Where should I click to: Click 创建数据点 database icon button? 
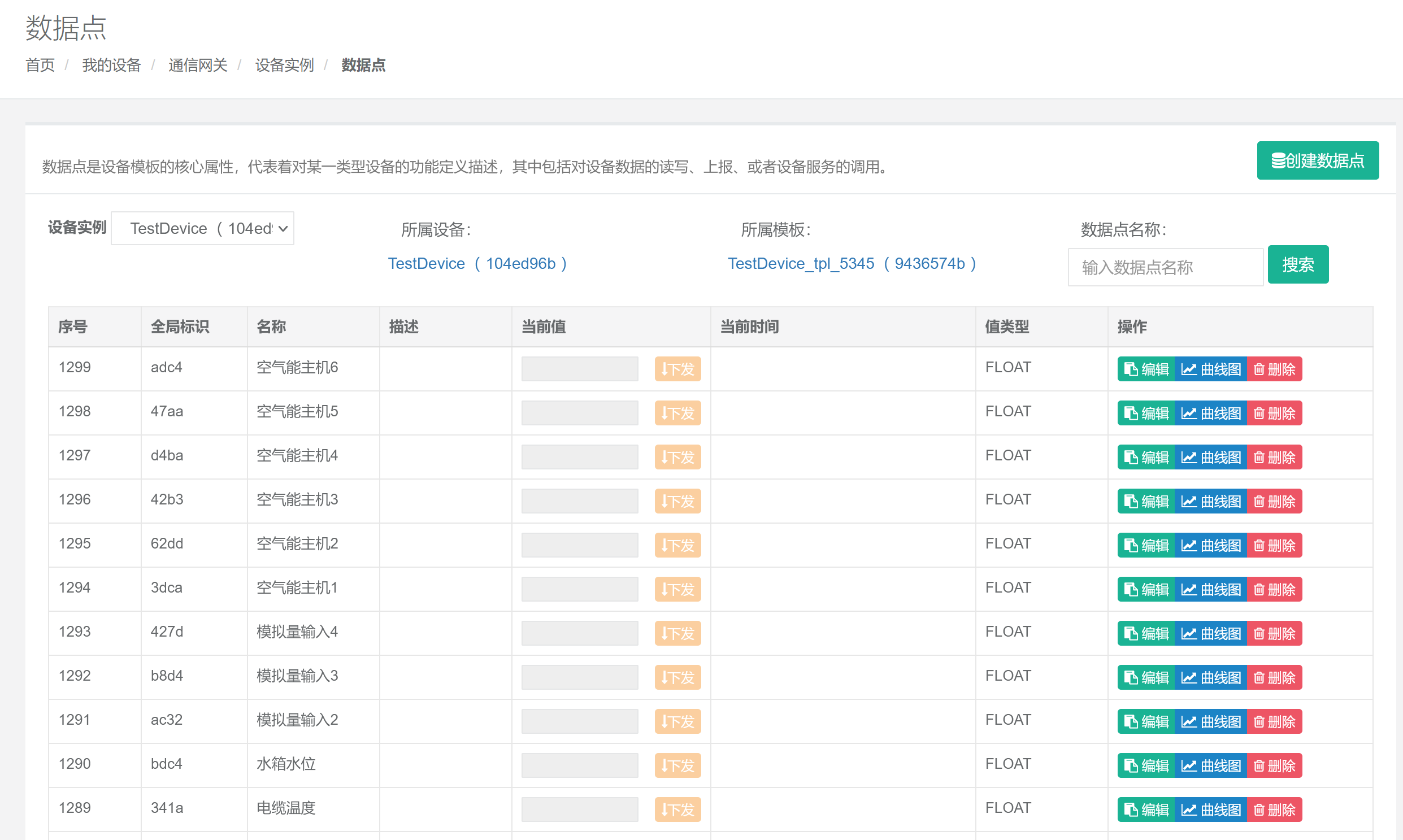tap(1318, 161)
